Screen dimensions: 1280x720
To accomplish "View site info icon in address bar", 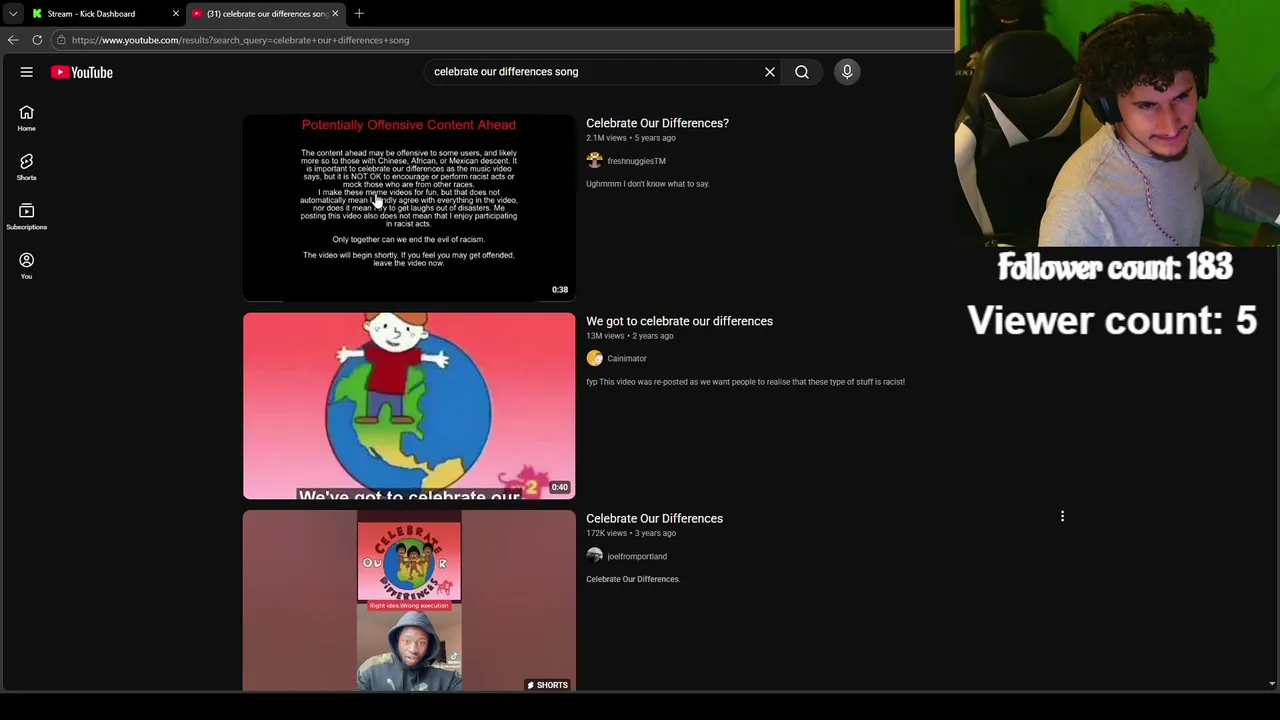I will pyautogui.click(x=61, y=40).
